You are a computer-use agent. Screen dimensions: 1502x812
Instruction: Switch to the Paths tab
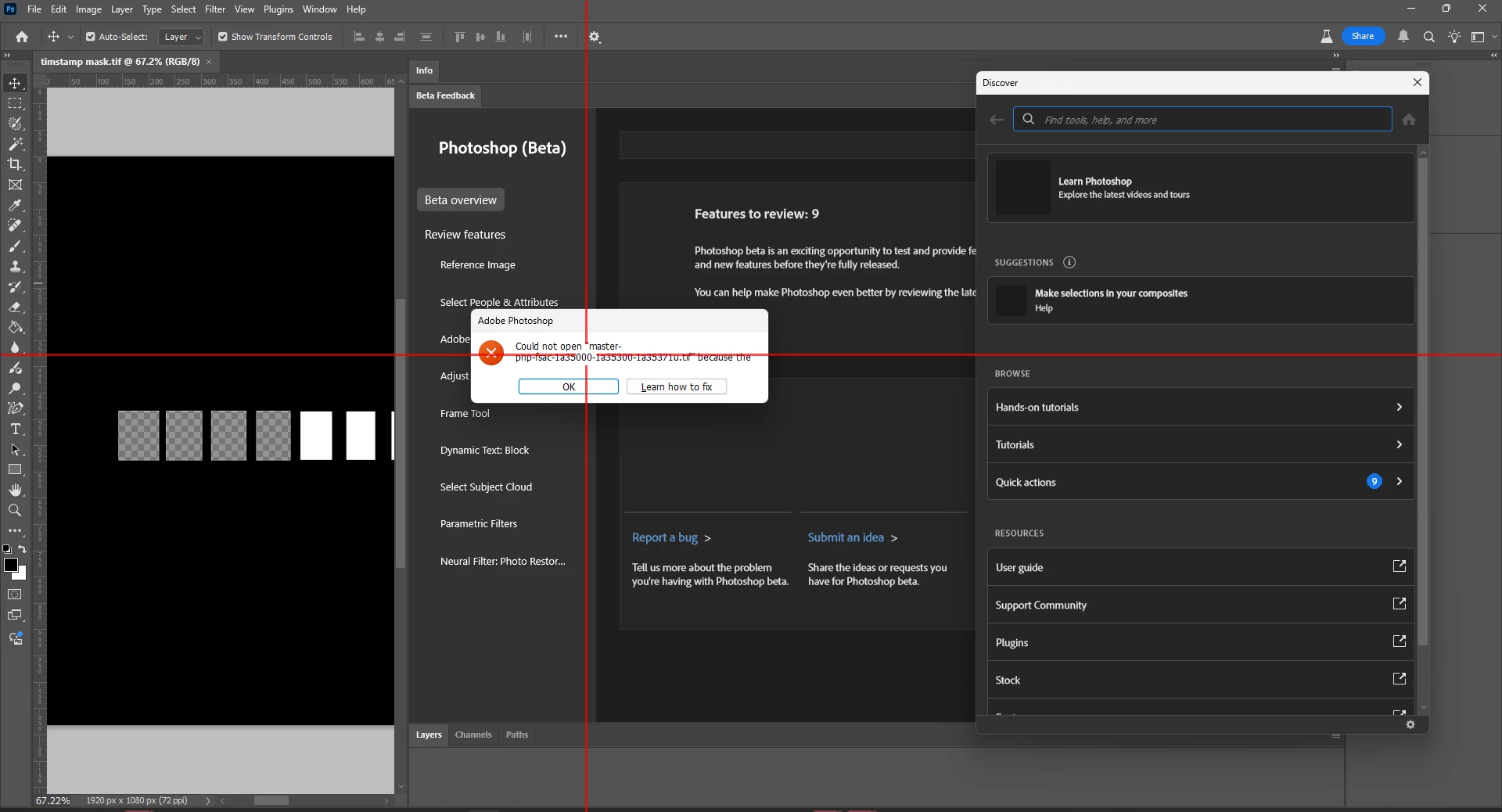(x=517, y=735)
